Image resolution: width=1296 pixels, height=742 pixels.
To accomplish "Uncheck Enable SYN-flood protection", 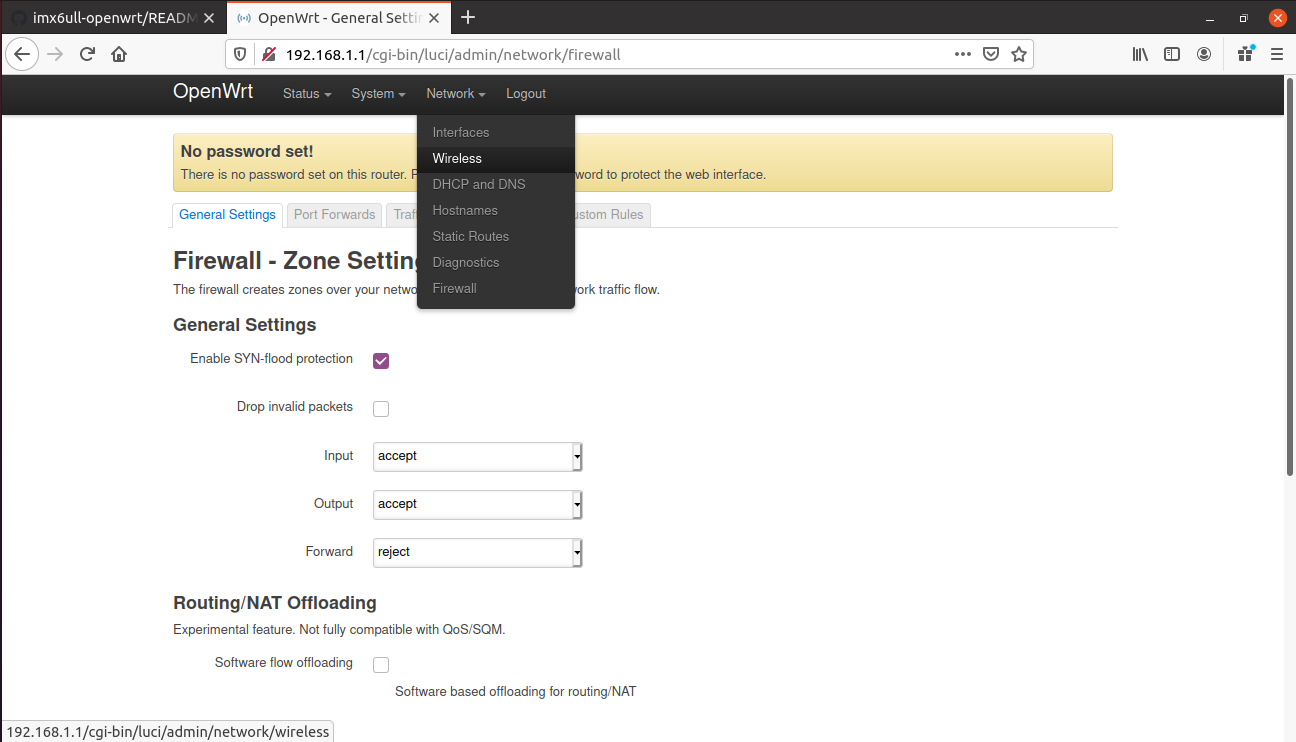I will click(x=381, y=361).
